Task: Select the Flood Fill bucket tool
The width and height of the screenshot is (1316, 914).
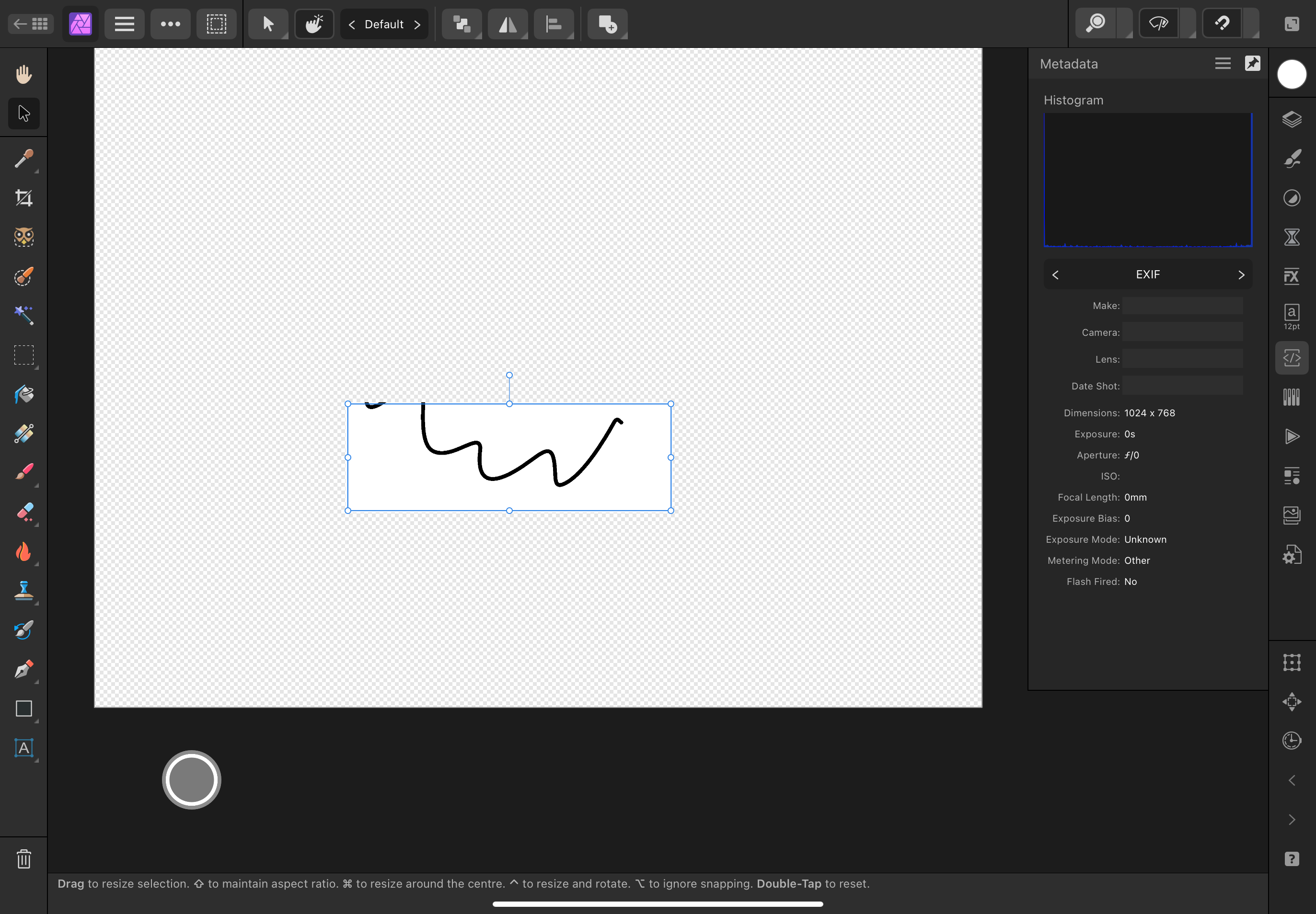Action: [x=23, y=394]
